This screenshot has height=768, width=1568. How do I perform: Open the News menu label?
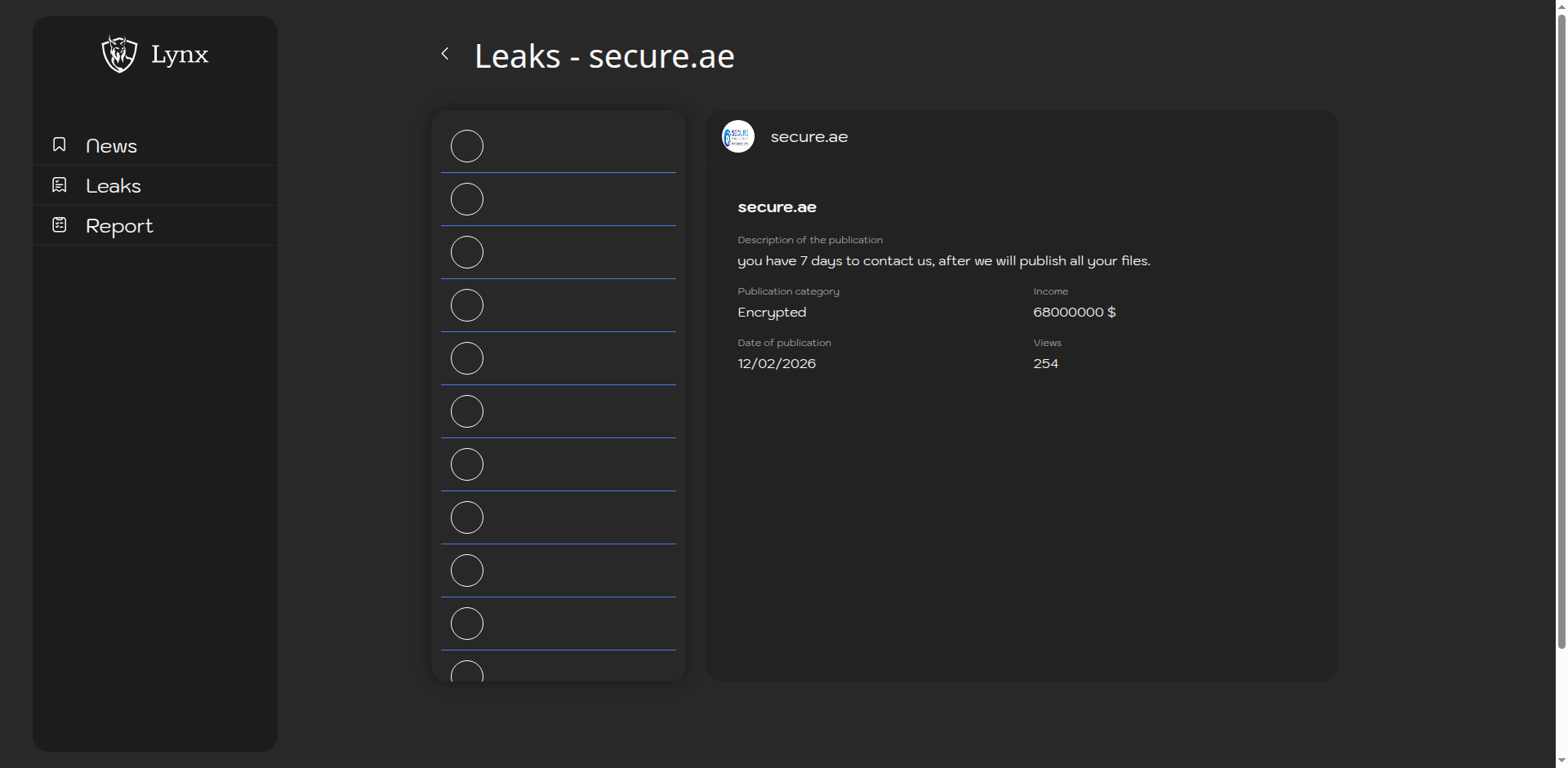[x=111, y=146]
